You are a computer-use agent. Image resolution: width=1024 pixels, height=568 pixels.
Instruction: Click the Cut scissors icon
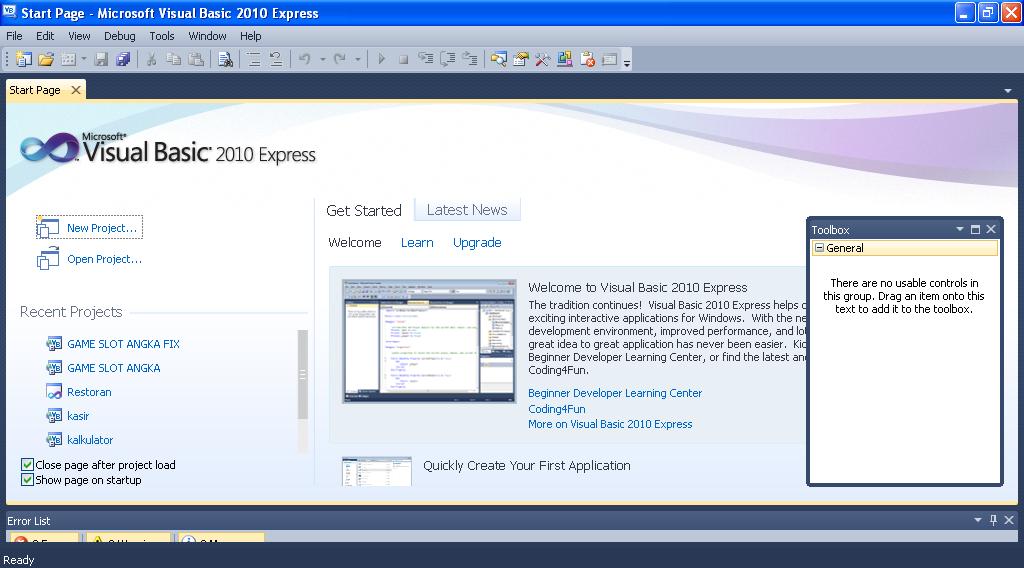point(152,59)
